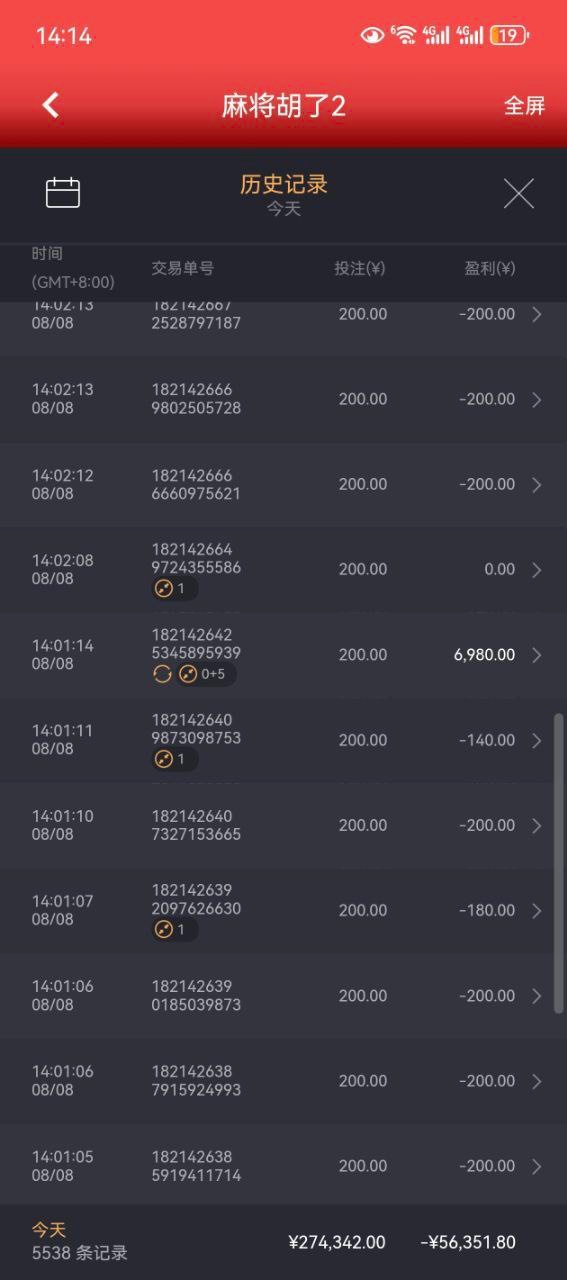Image resolution: width=567 pixels, height=1280 pixels.
Task: Open details chevron for the -180.00 record
Action: click(537, 911)
